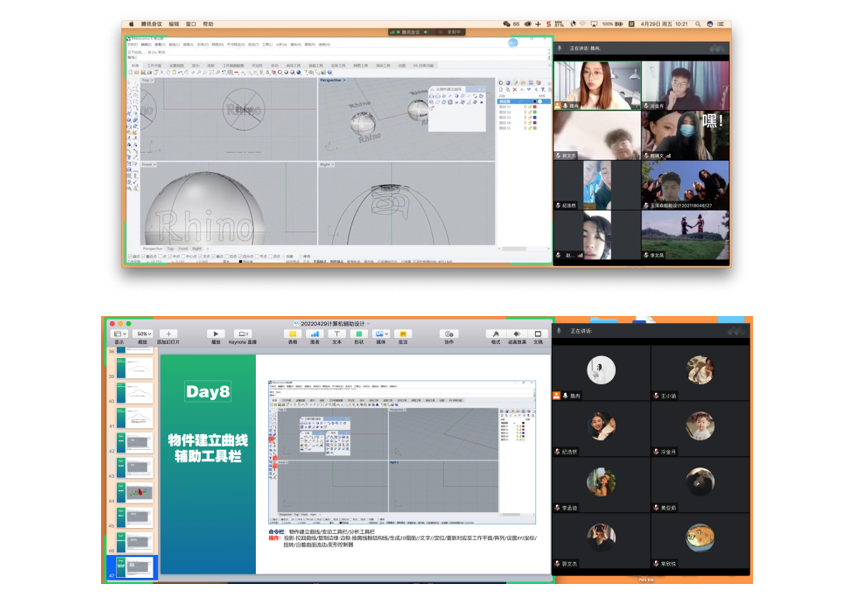Click Add Slide (添加幻灯片) button

click(168, 334)
